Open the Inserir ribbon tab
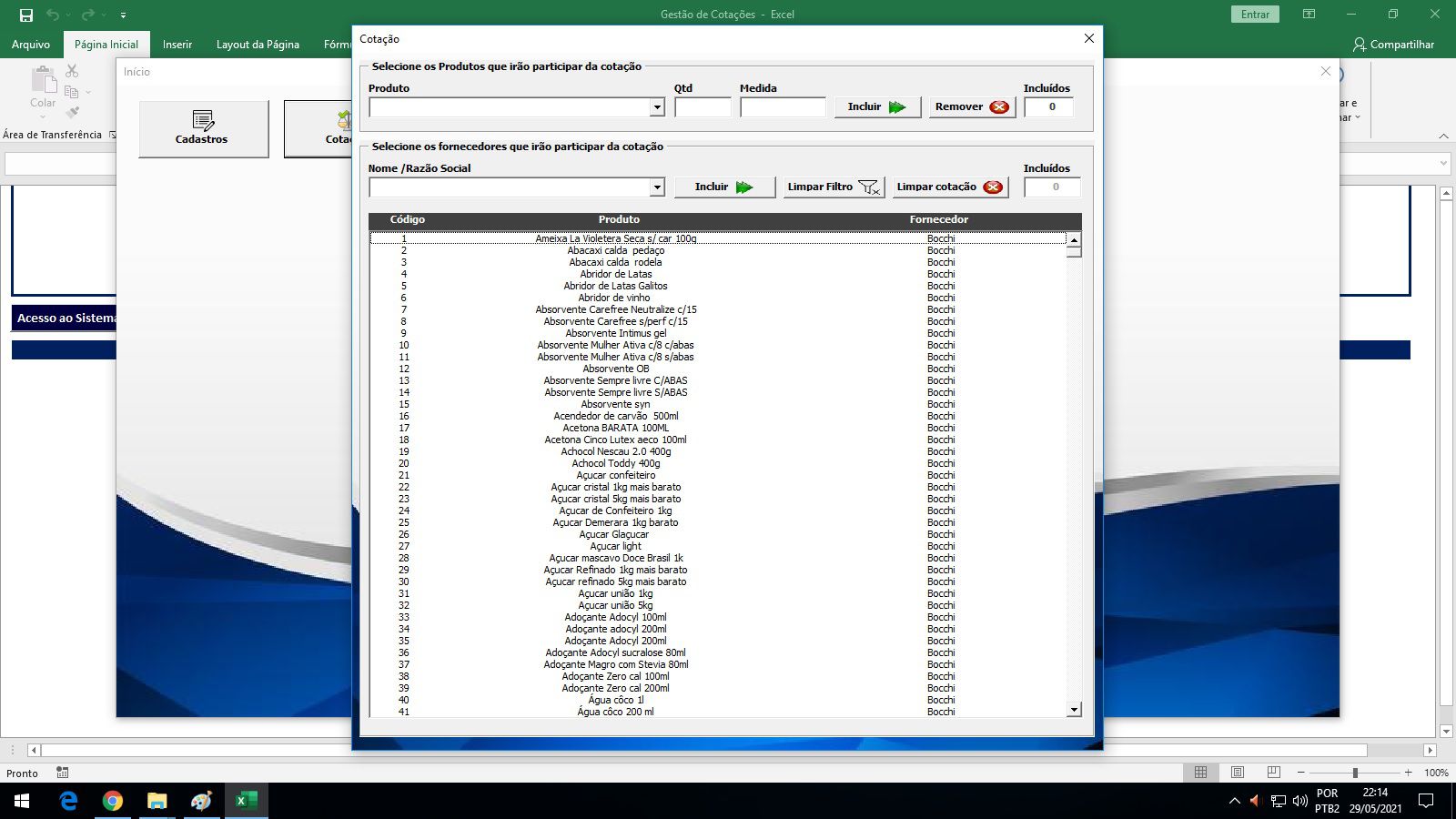 pyautogui.click(x=177, y=45)
